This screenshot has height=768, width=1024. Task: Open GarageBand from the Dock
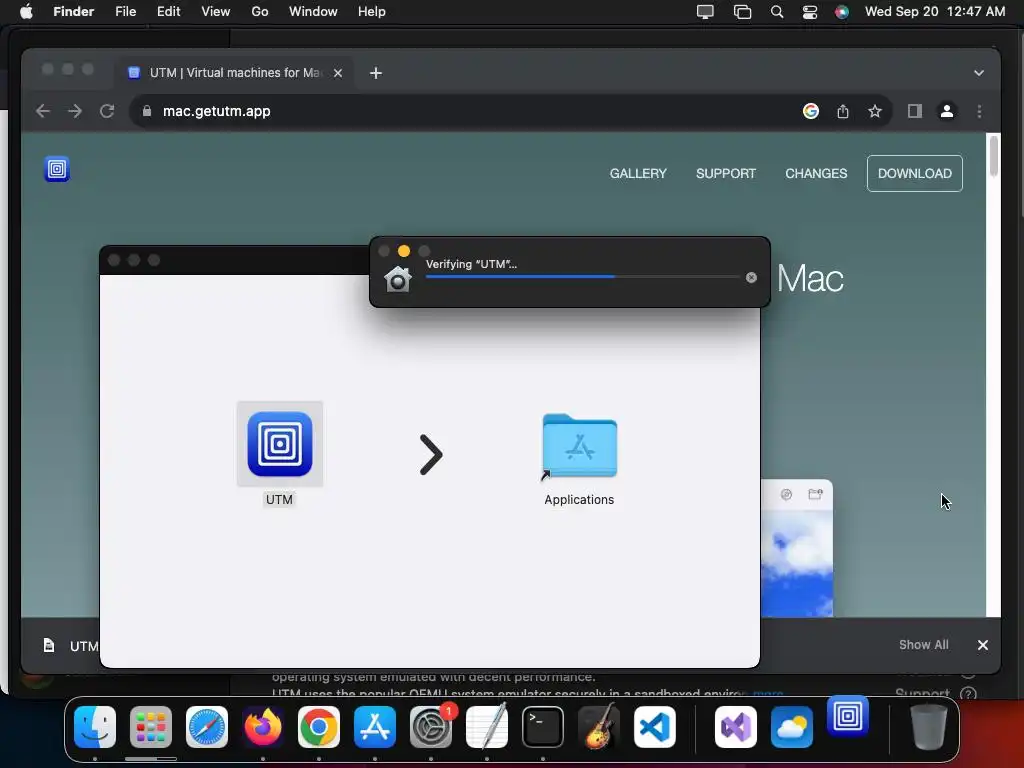pos(599,727)
